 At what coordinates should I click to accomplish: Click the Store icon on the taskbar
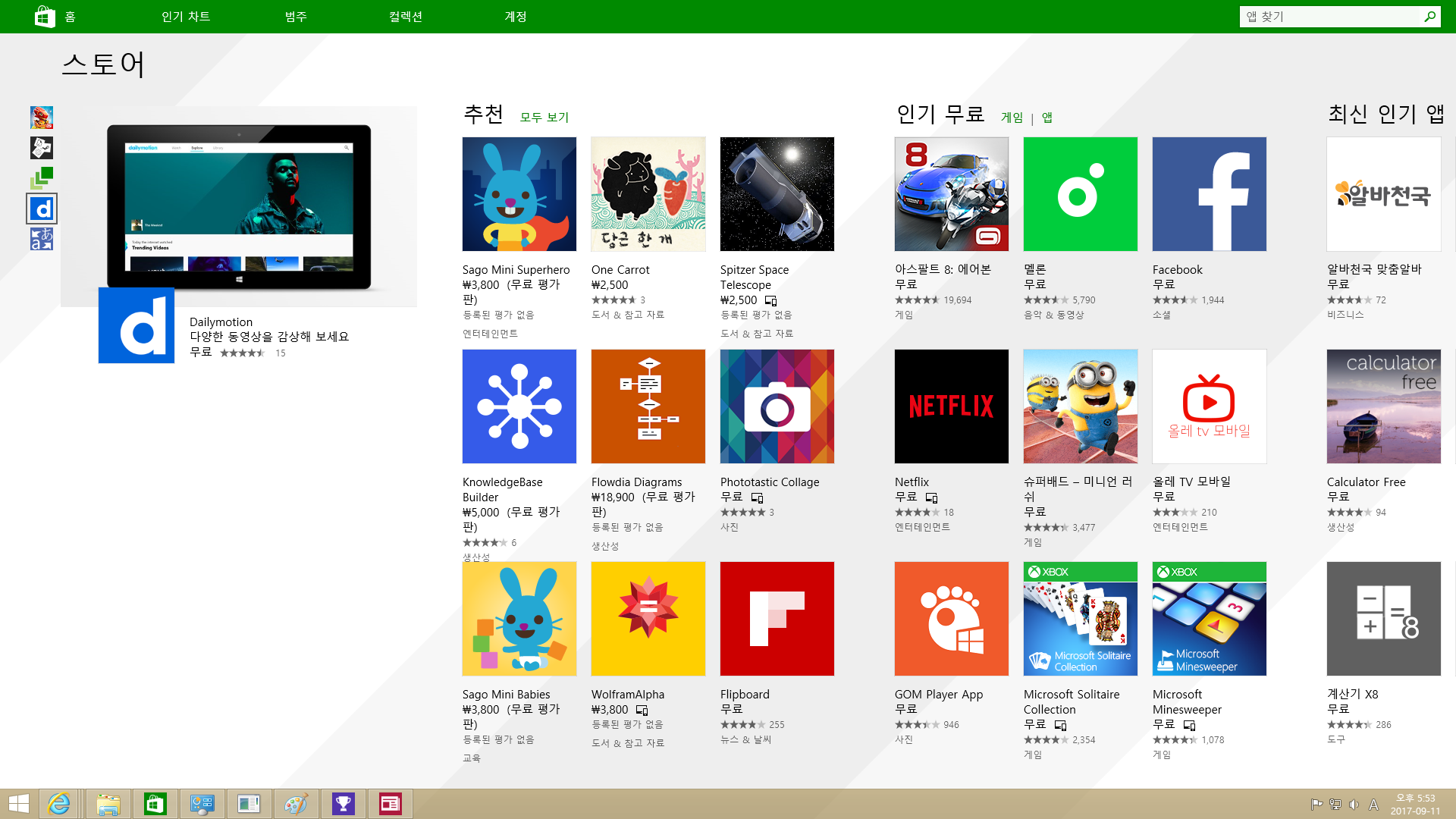(x=155, y=804)
